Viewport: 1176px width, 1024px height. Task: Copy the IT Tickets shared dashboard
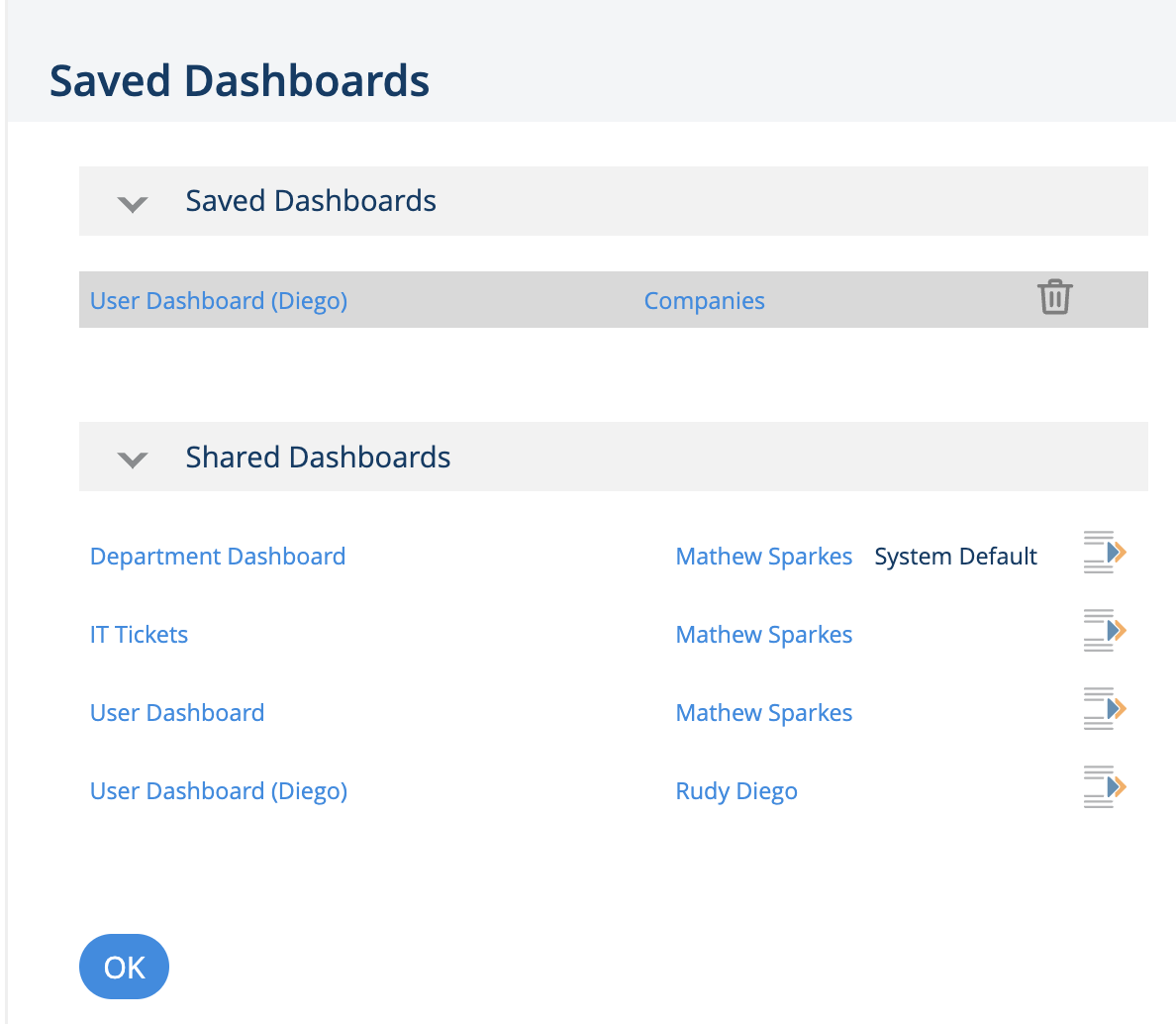(x=1103, y=631)
